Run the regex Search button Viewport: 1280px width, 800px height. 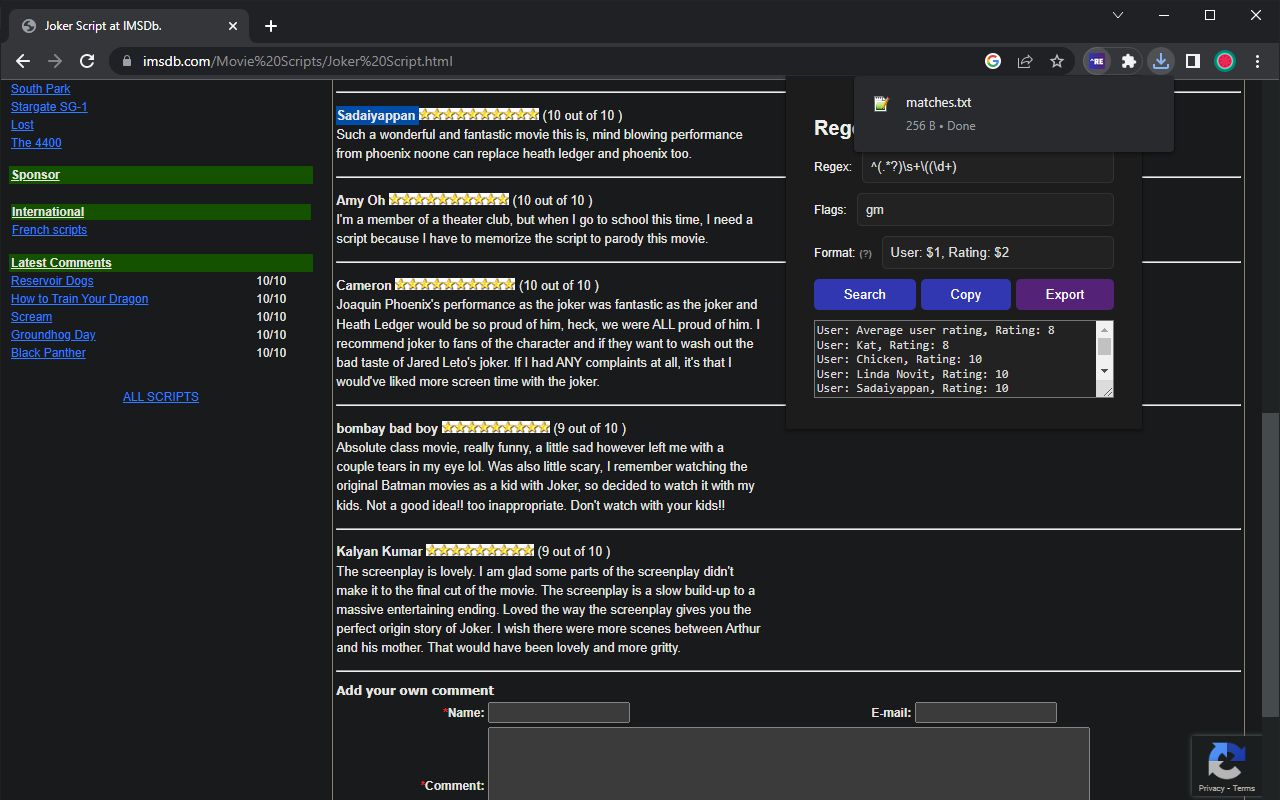[865, 294]
